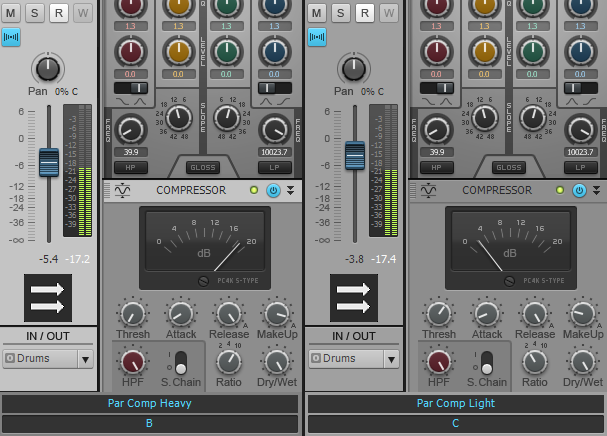The image size is (607, 436).
Task: Click HP slope knob on Par Comp Heavy
Action: click(179, 118)
